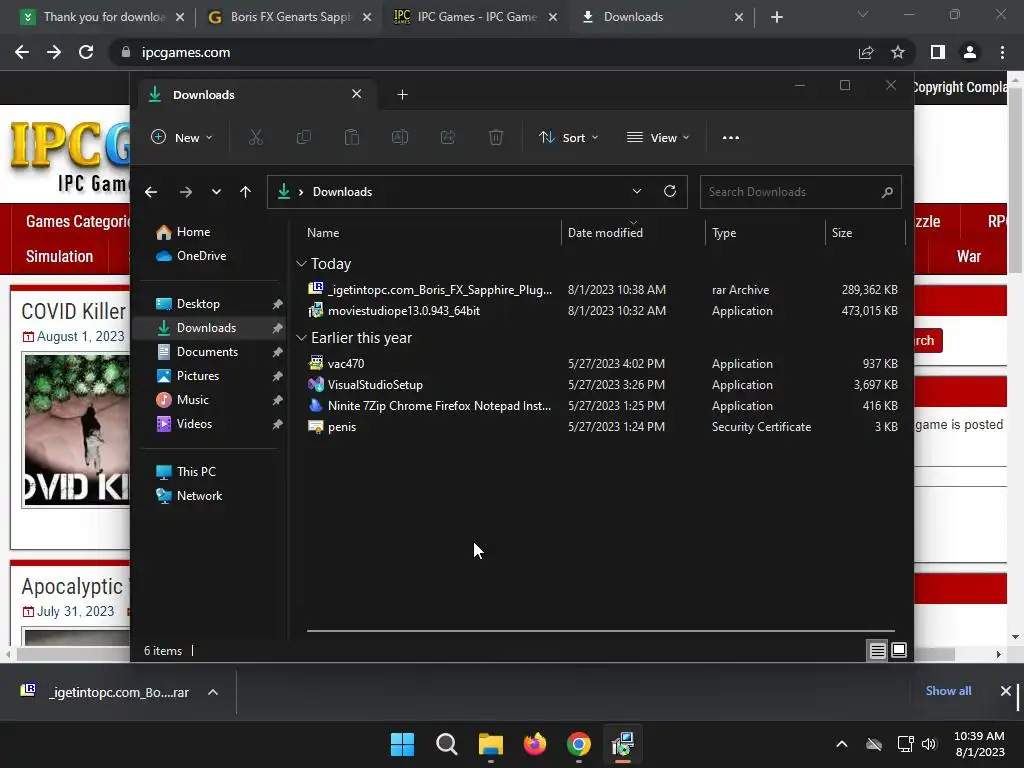Screen dimensions: 1024x768
Task: Switch to Boris FX Genarts Sapphire tab
Action: [x=287, y=17]
